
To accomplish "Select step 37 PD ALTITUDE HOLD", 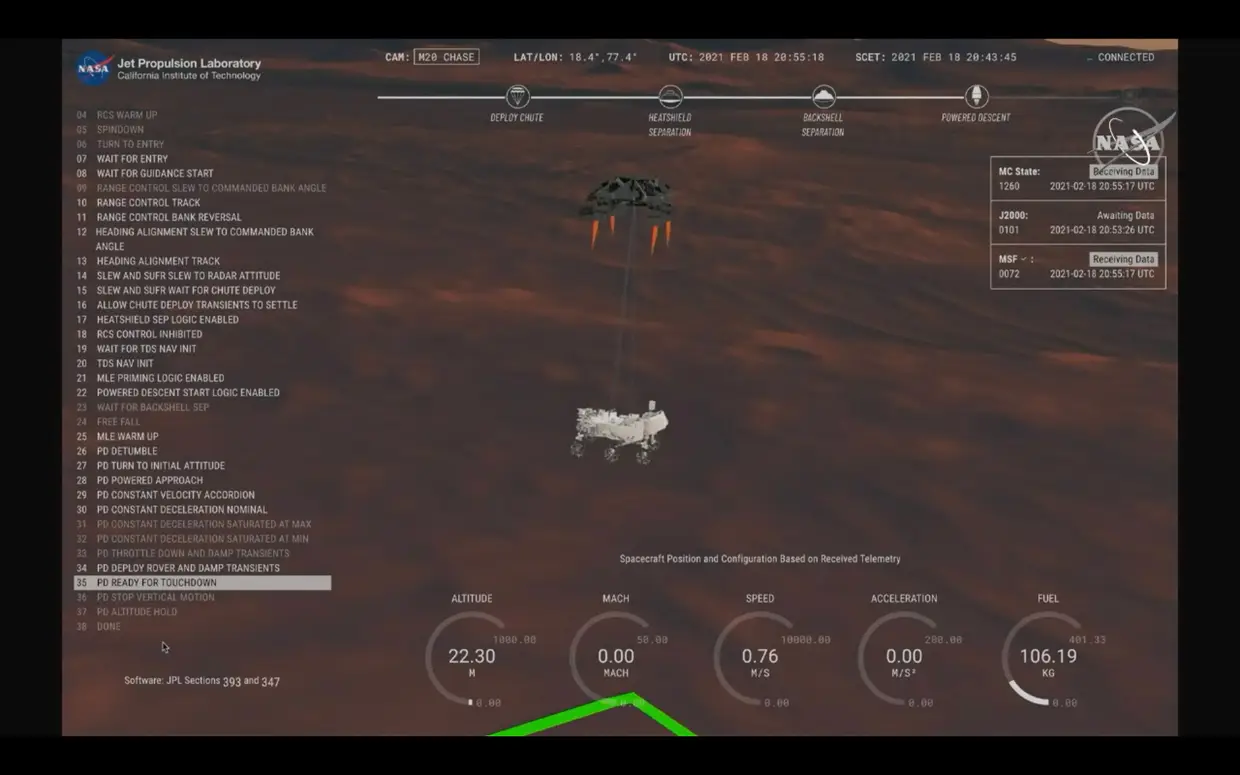I will (x=126, y=612).
